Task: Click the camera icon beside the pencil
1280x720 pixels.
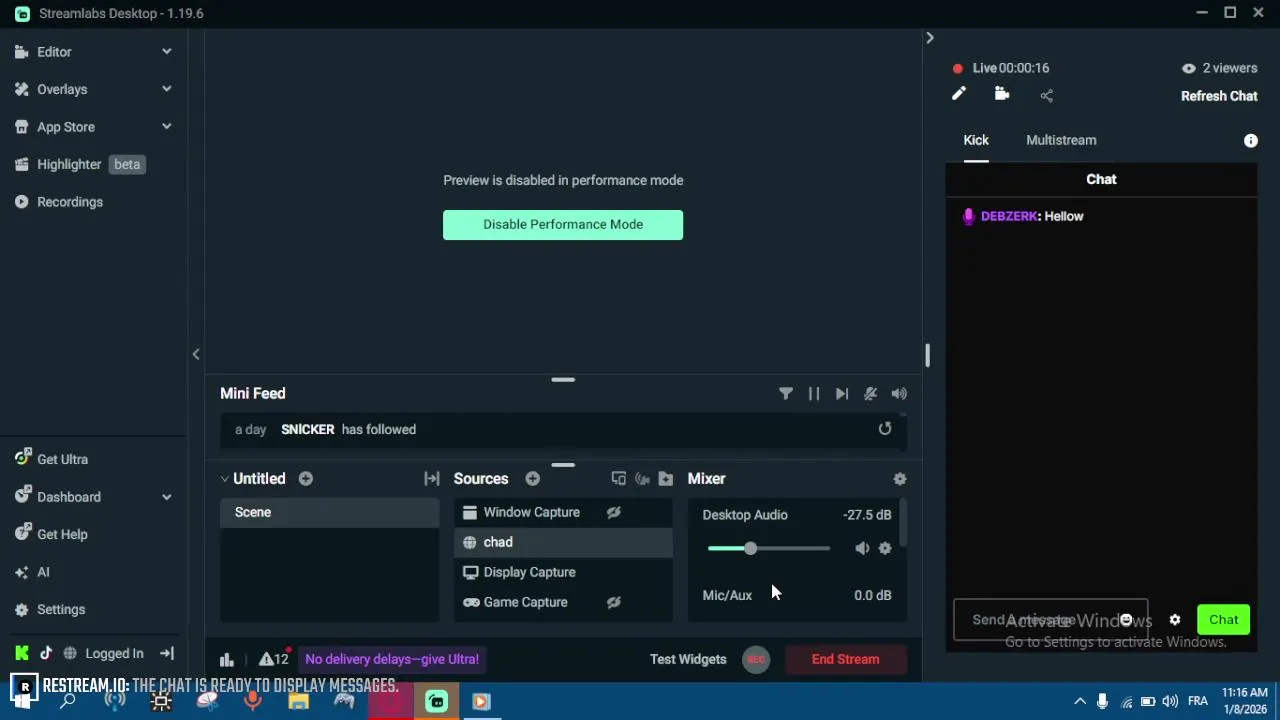Action: coord(1002,94)
